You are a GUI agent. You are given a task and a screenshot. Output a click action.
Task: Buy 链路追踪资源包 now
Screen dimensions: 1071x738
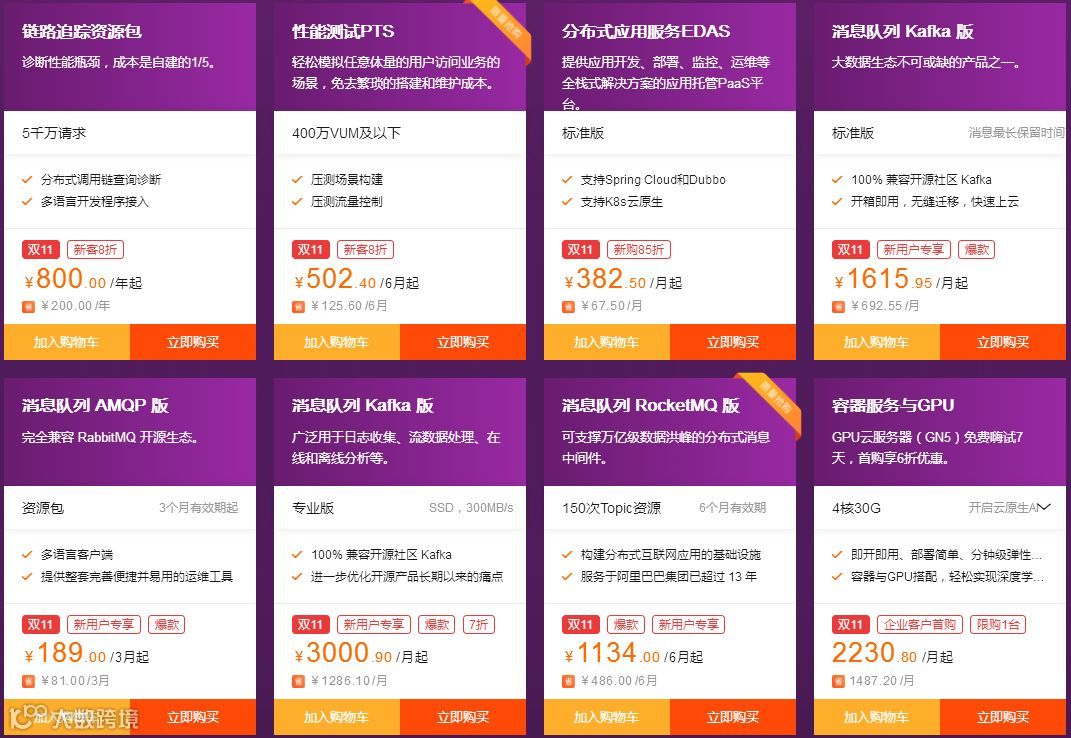(193, 342)
